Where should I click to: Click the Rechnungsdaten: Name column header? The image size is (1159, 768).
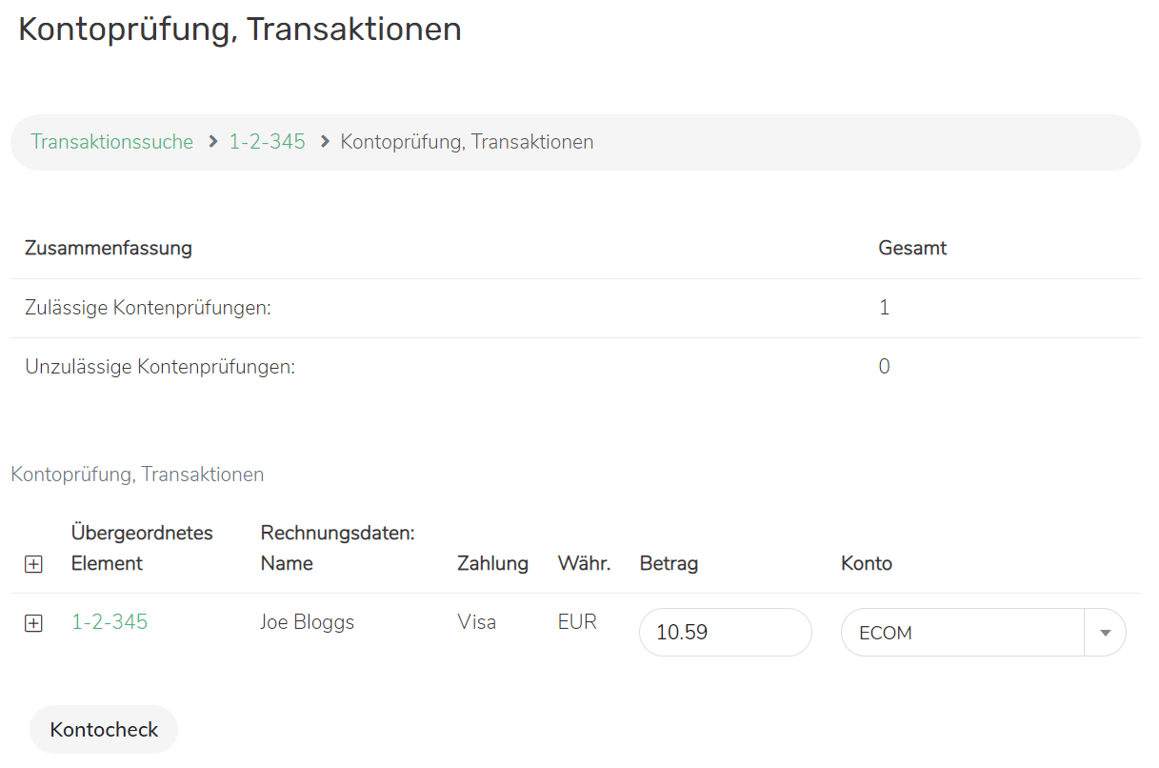pos(337,548)
